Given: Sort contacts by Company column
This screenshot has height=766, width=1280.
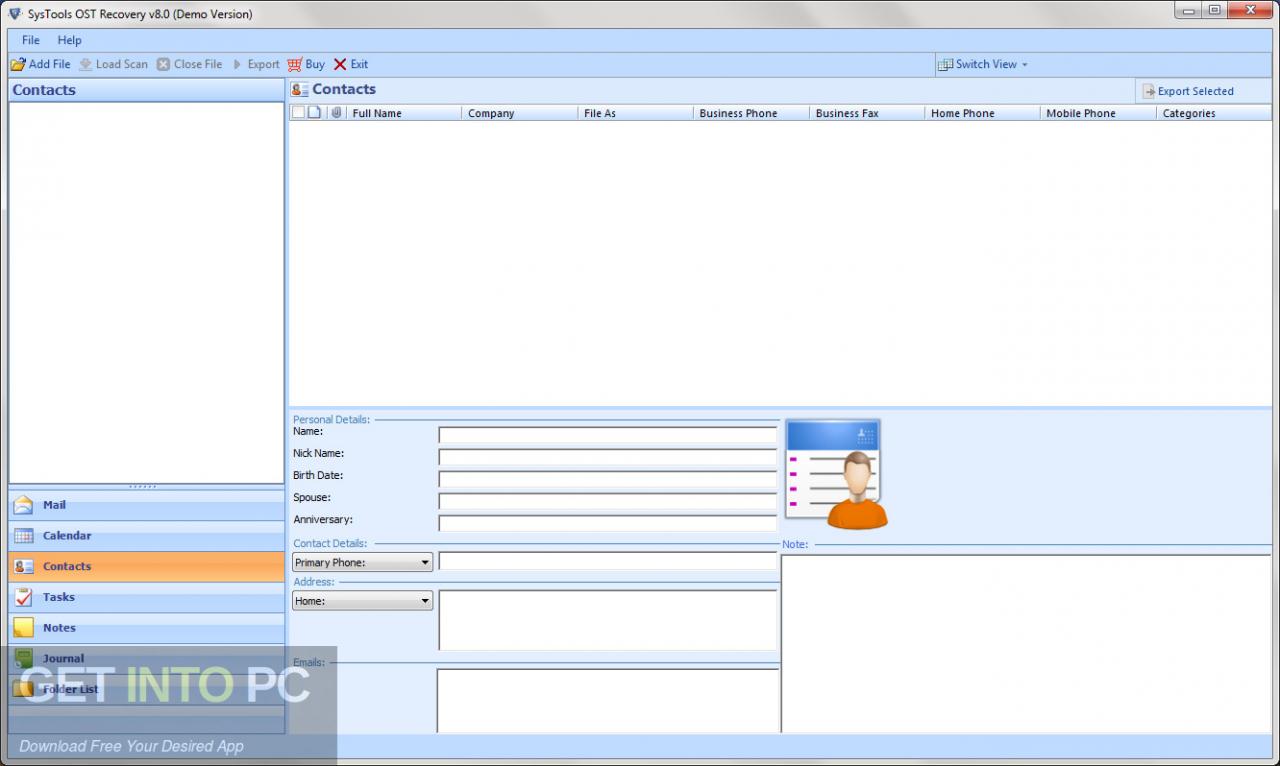Looking at the screenshot, I should tap(520, 113).
